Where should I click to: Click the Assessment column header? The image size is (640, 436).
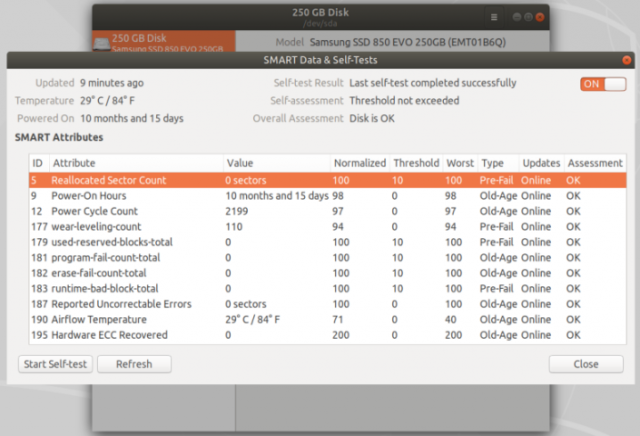(x=594, y=163)
